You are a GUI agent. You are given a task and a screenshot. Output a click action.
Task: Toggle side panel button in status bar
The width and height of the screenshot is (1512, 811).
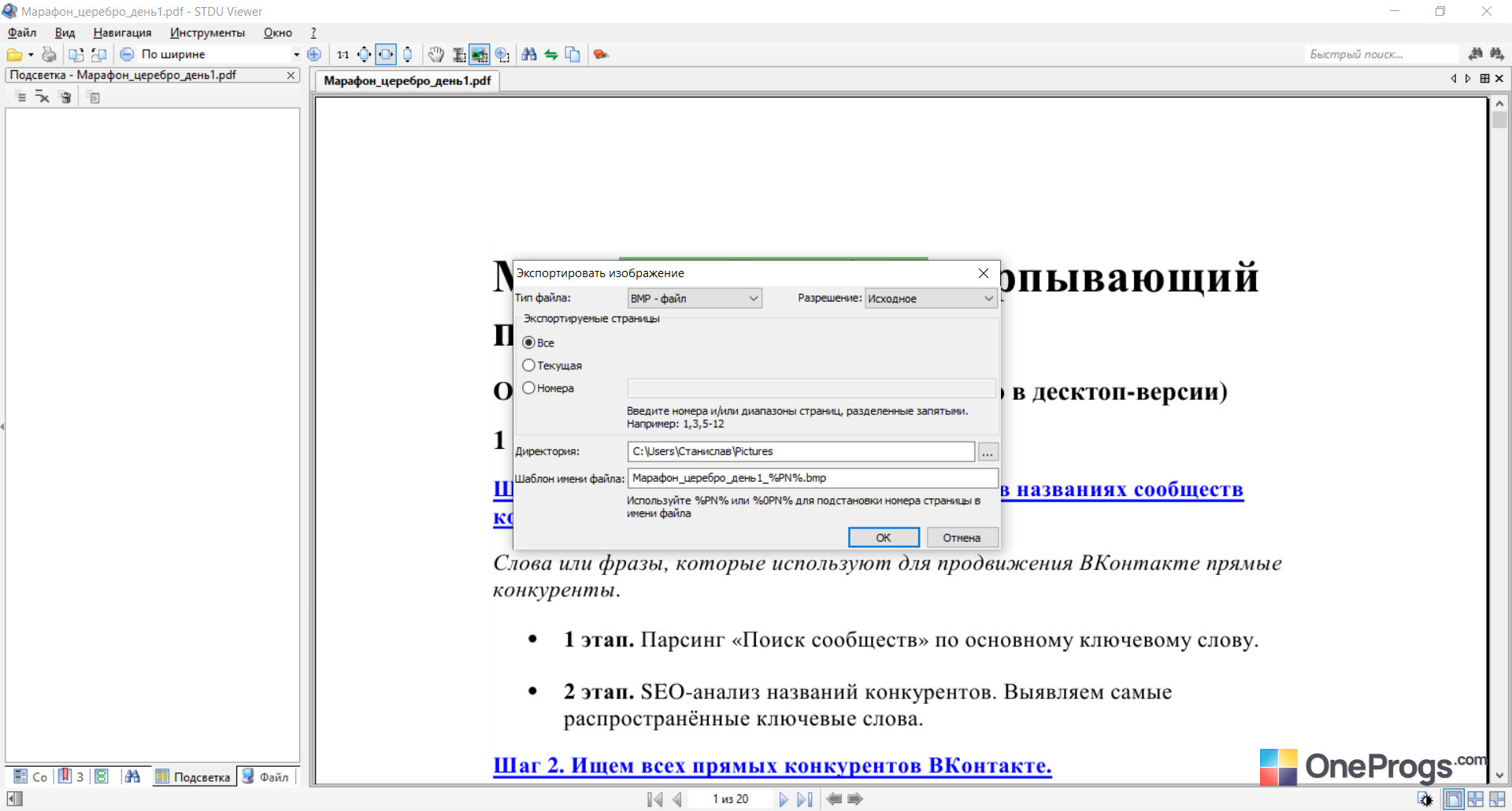point(15,799)
